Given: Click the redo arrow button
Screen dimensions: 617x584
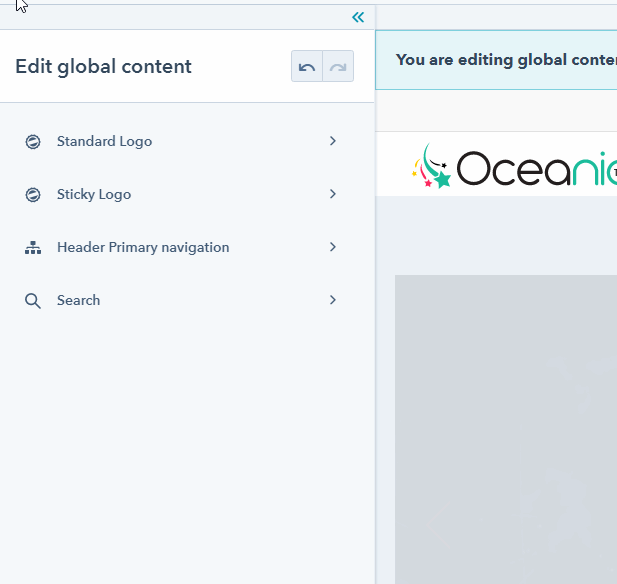Looking at the screenshot, I should click(x=338, y=67).
